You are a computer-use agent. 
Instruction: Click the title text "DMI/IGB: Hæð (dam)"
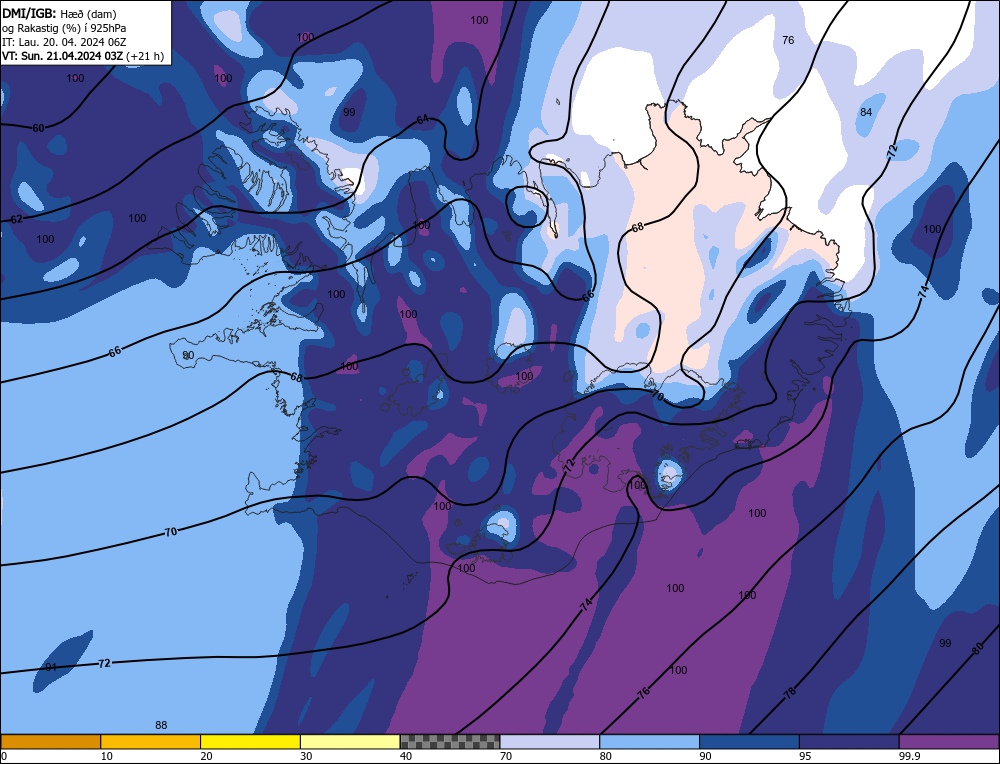(59, 13)
